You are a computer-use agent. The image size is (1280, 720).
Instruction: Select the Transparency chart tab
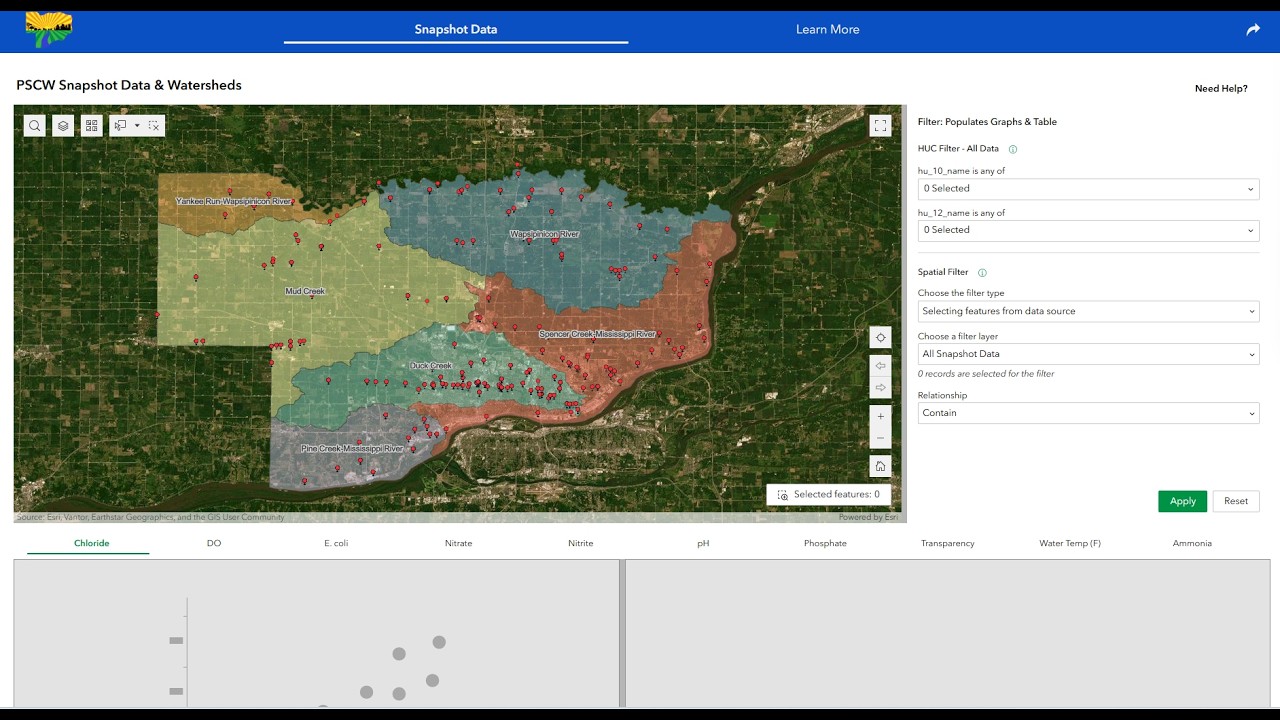[948, 543]
